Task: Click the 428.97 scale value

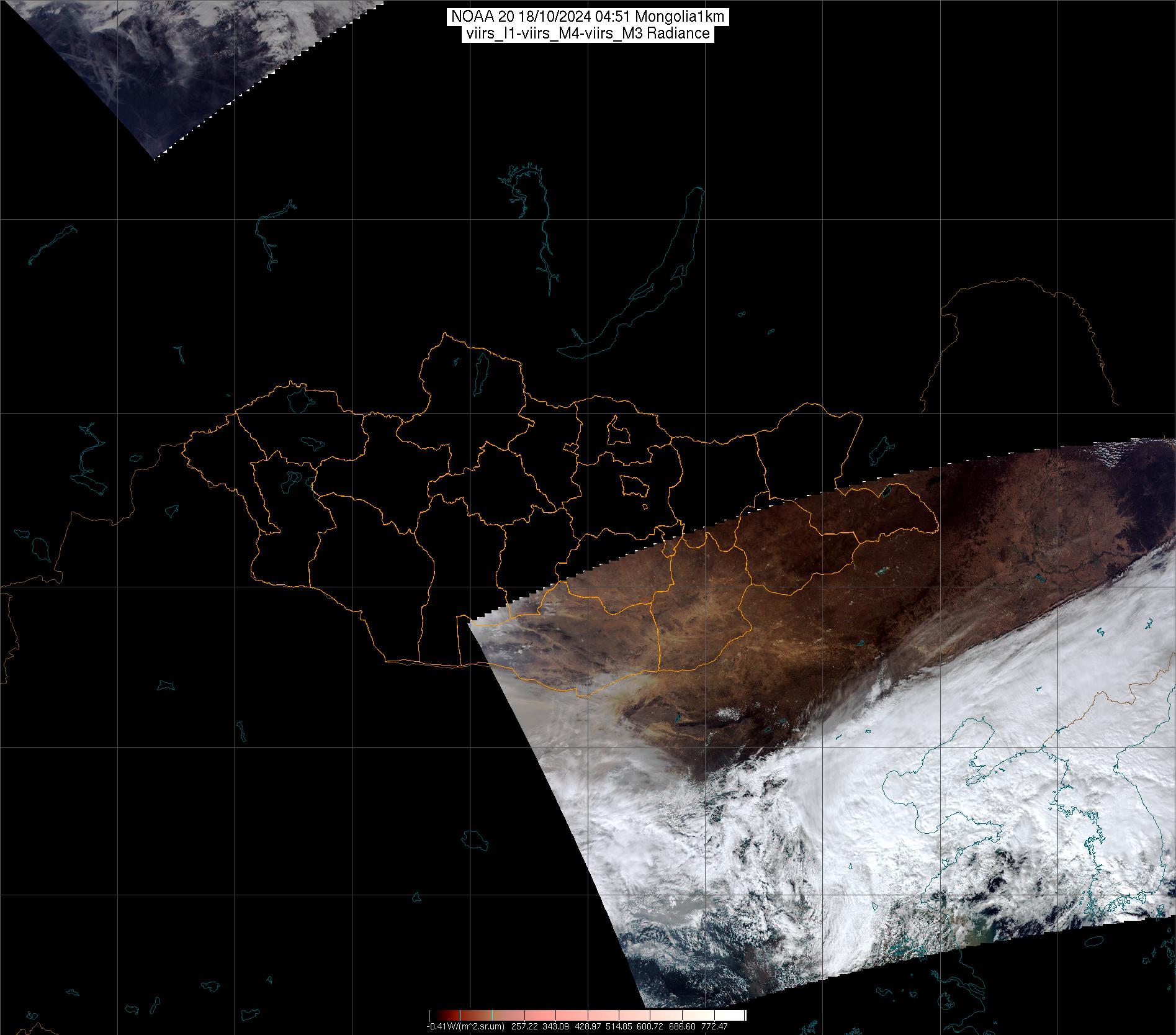Action: click(588, 1026)
